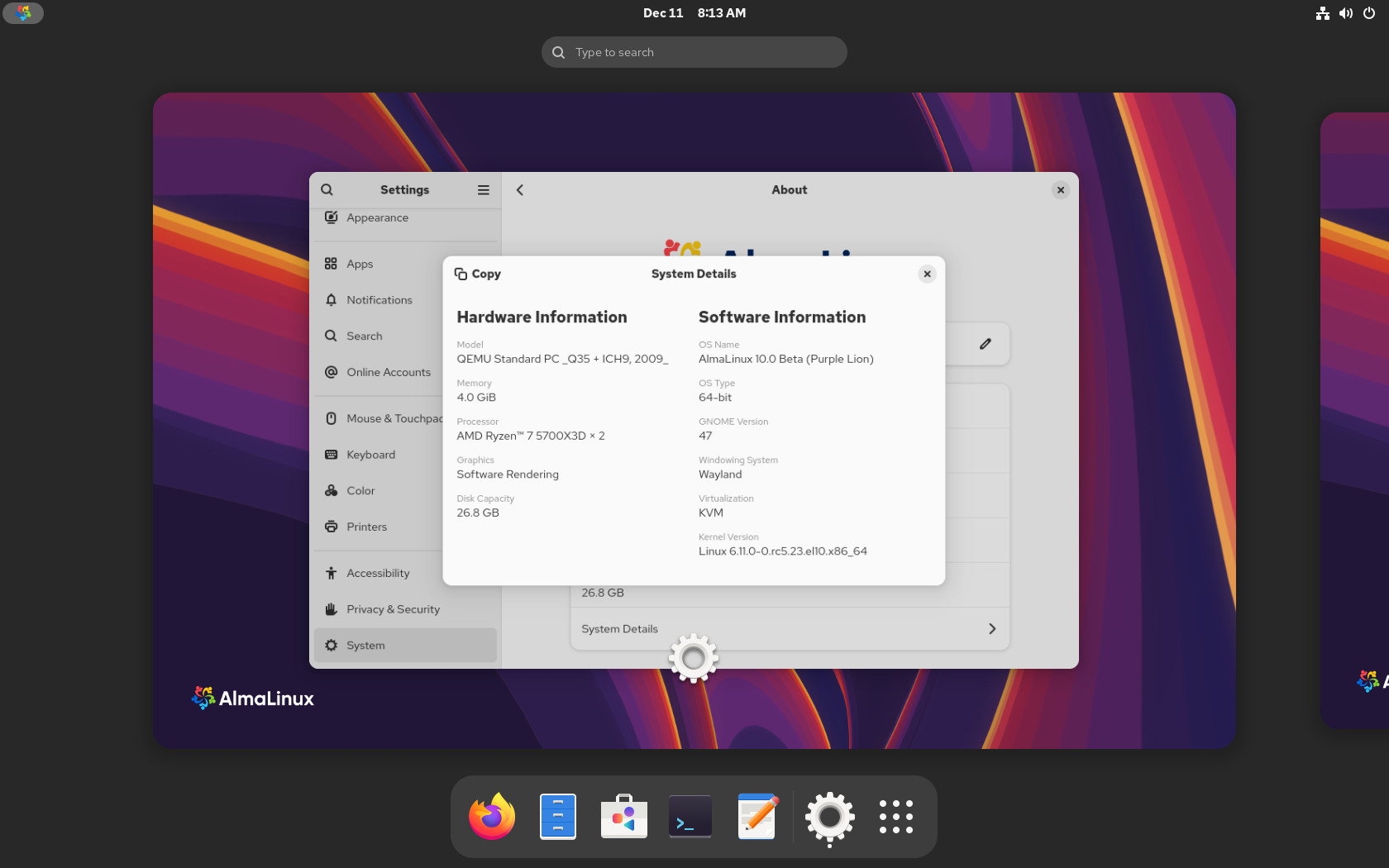The height and width of the screenshot is (868, 1389).
Task: Open Search settings panel
Action: click(405, 336)
